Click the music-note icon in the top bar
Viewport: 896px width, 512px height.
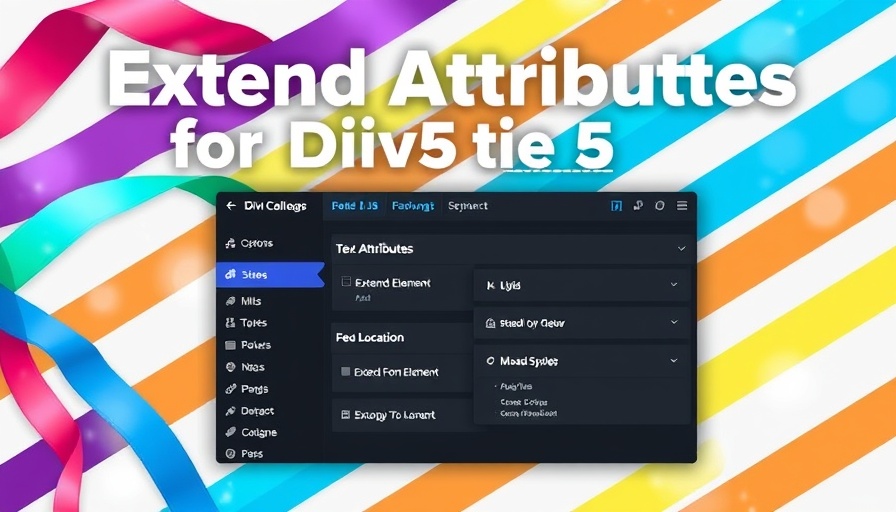638,205
